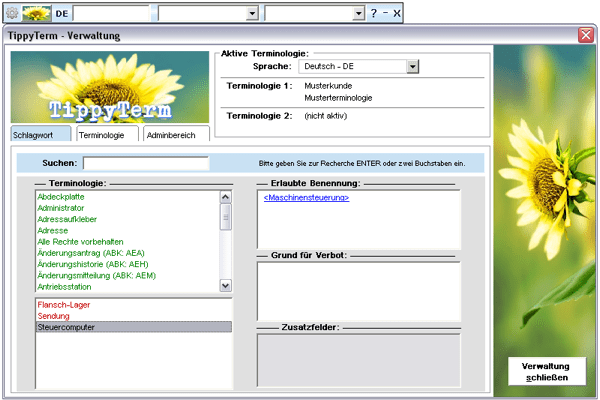Click the sunflower icon in the top toolbar

coord(37,13)
